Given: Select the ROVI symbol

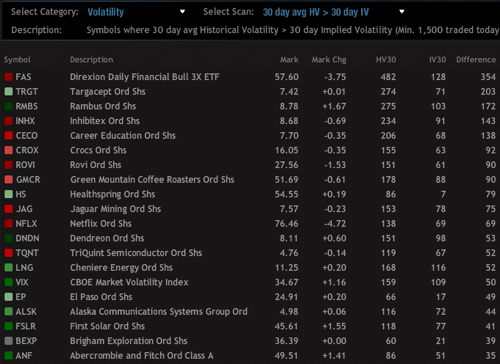Looking at the screenshot, I should 25,165.
